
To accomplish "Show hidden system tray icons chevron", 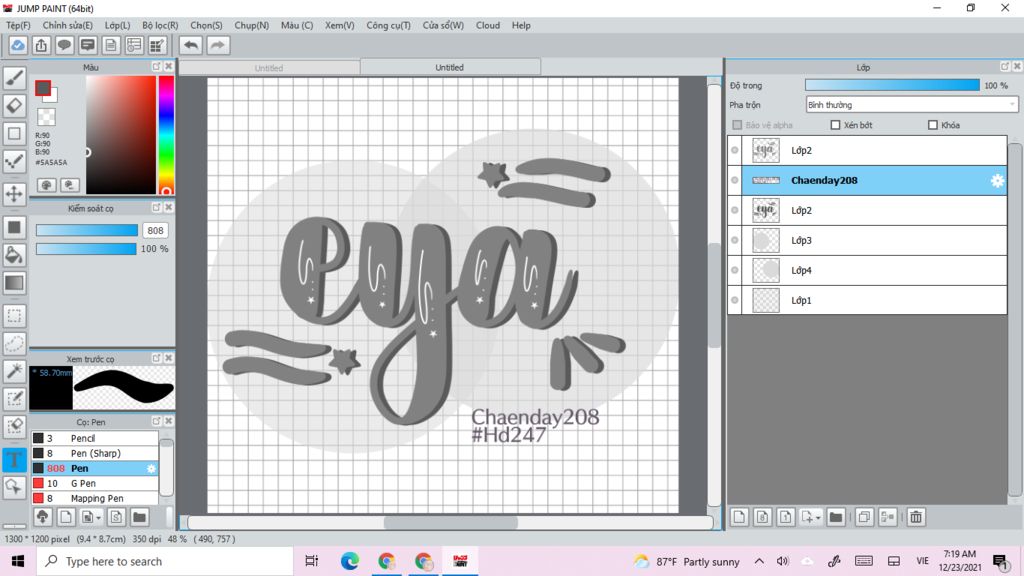I will click(x=759, y=561).
